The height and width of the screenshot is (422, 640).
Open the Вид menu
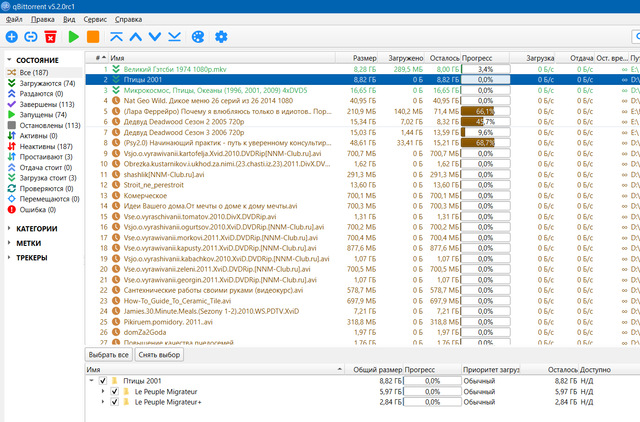point(69,19)
